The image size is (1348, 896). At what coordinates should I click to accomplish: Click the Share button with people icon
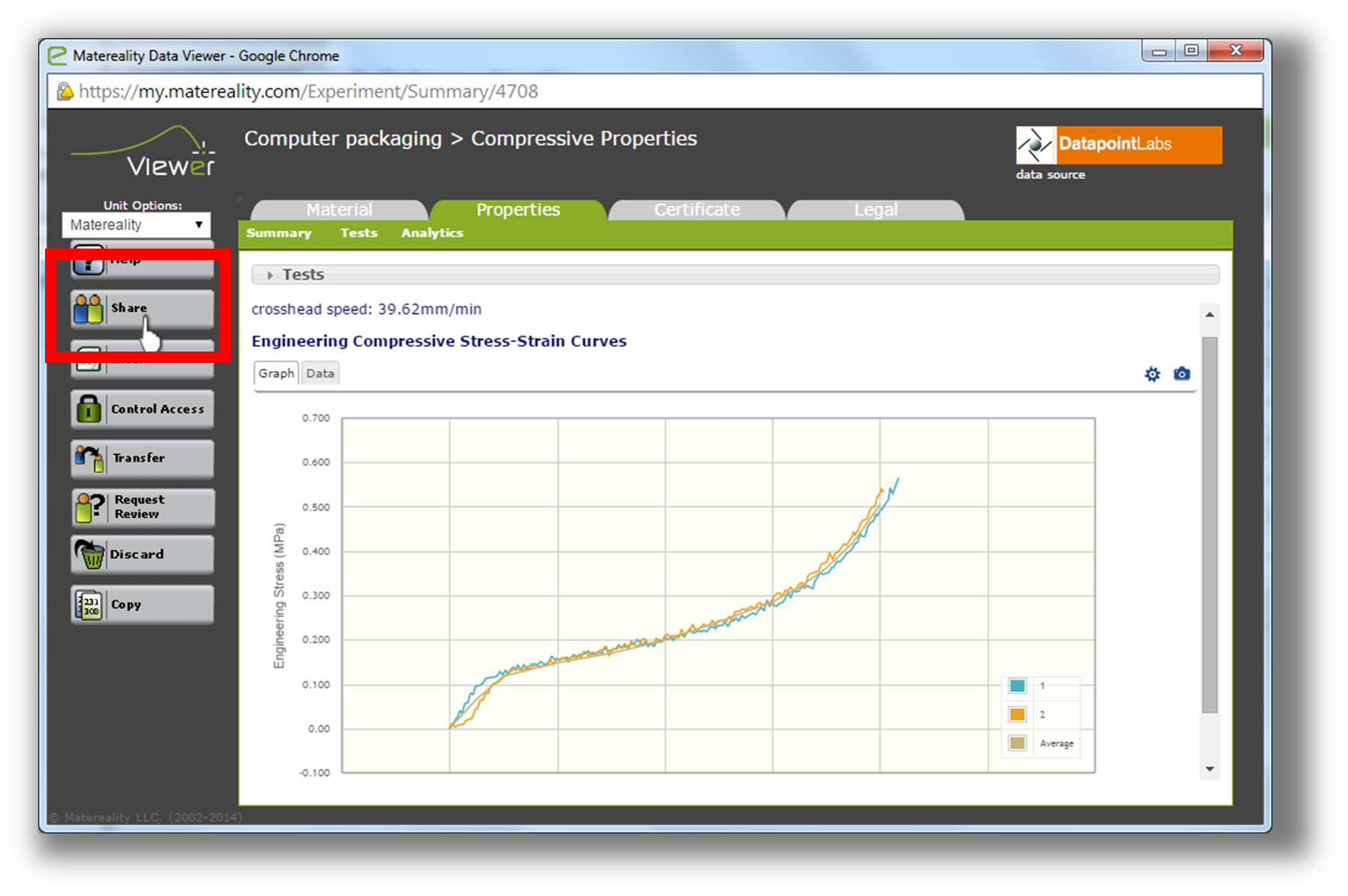(142, 308)
